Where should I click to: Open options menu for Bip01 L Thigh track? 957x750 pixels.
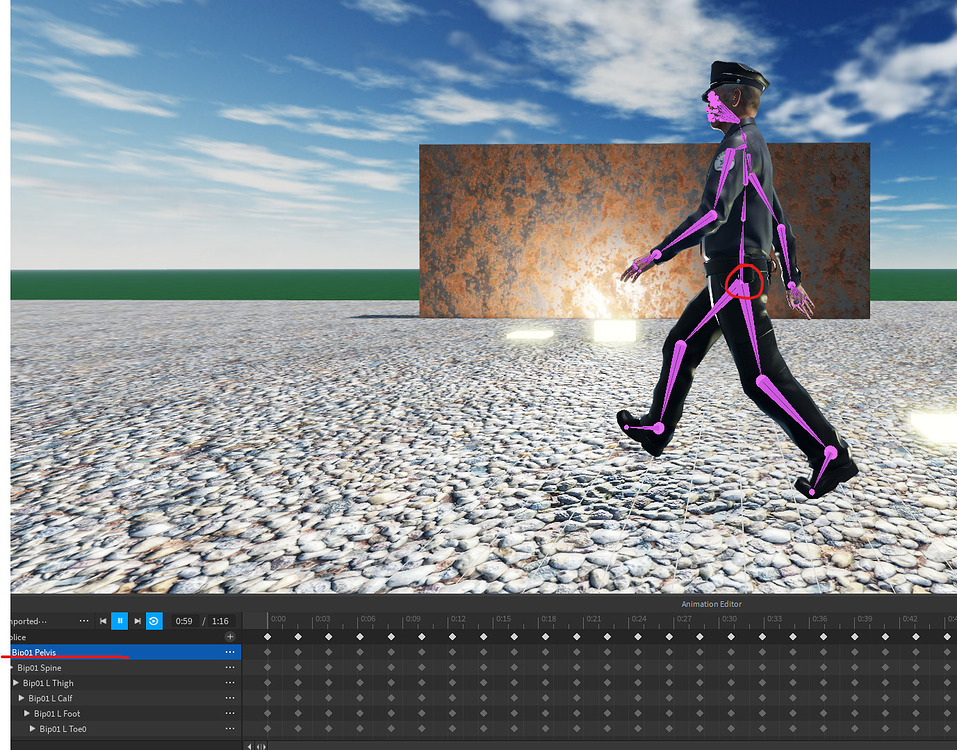(x=230, y=683)
